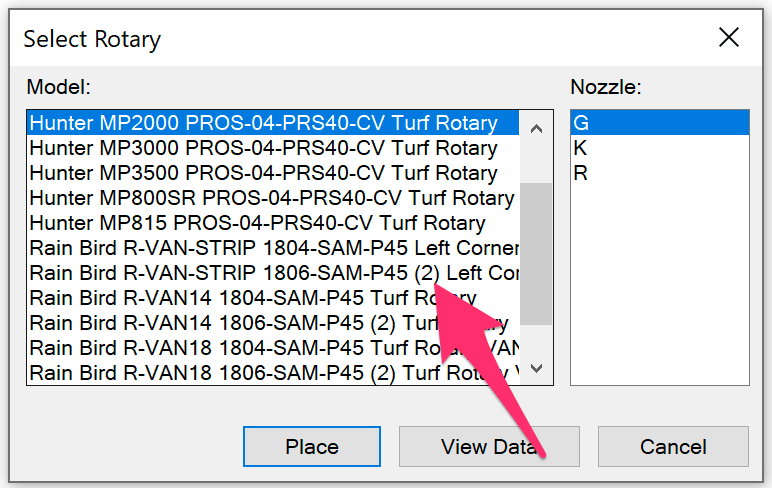Select Hunter MP800SR PROS-04-PRS40-CV Turf Rotary
Screen dimensions: 772x488
coord(273,198)
